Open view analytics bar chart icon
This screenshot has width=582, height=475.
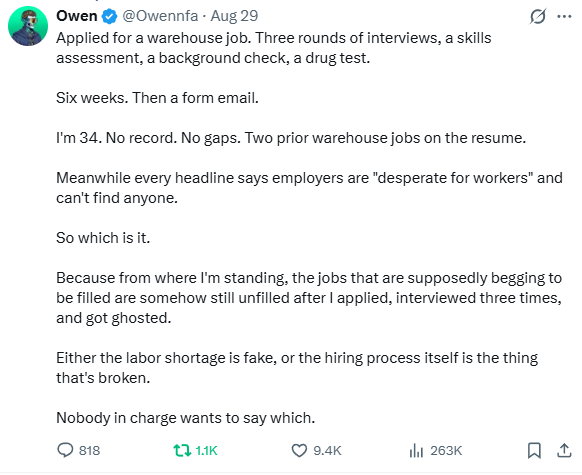416,451
